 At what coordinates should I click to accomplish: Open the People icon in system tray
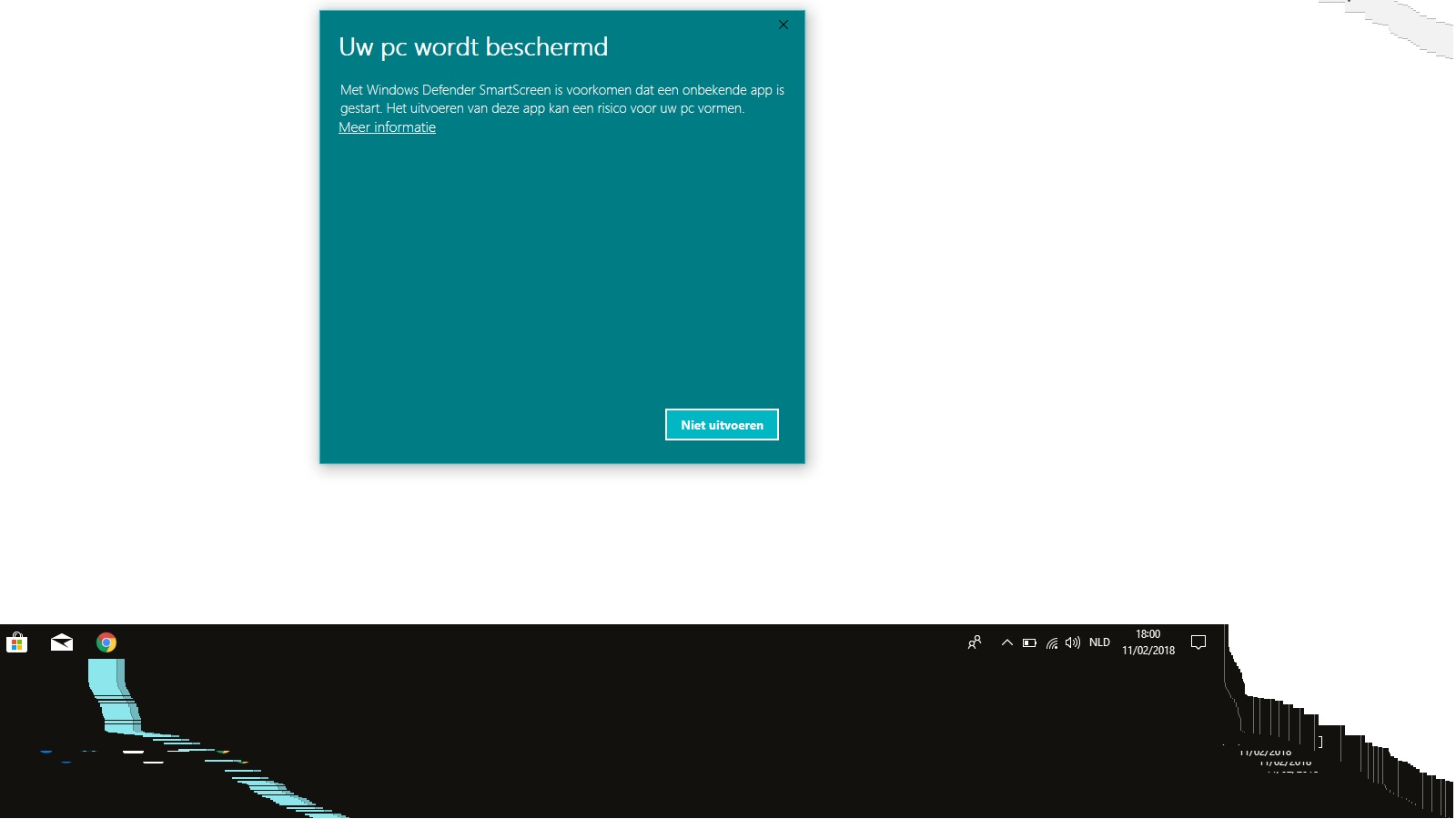click(x=975, y=642)
